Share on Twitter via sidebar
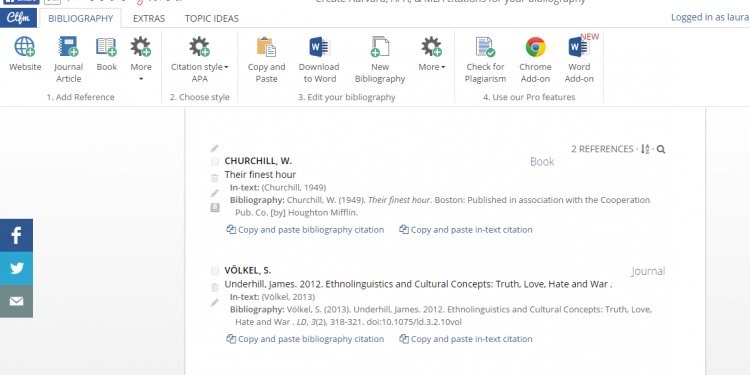This screenshot has width=750, height=375. point(16,268)
